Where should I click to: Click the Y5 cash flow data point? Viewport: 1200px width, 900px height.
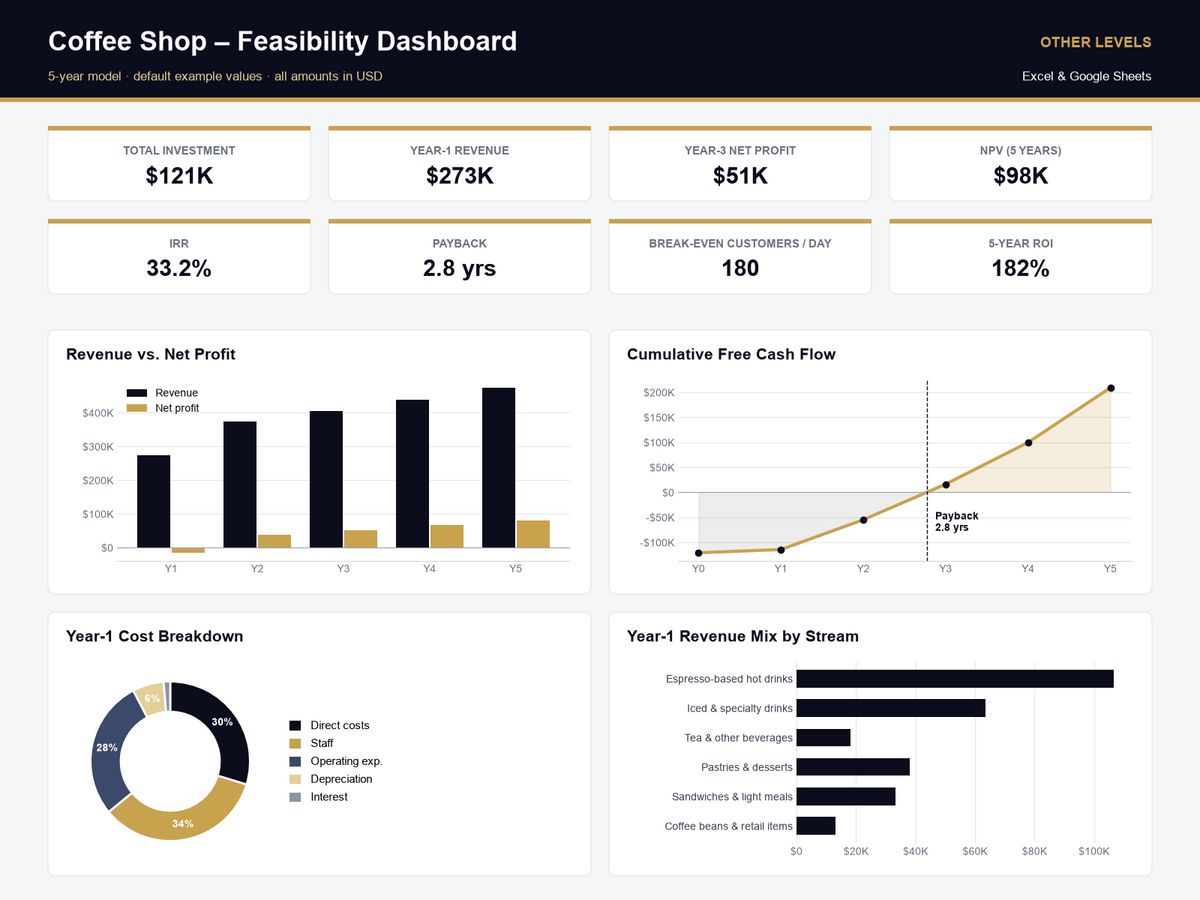[x=1111, y=388]
